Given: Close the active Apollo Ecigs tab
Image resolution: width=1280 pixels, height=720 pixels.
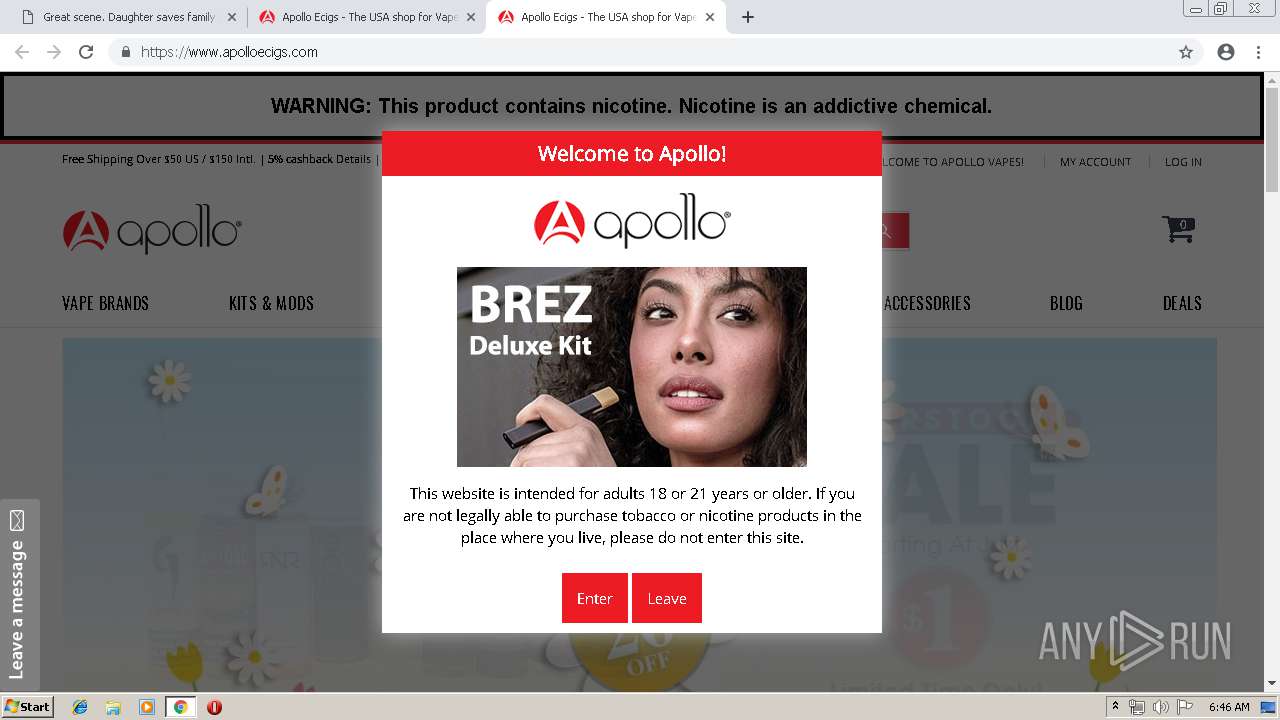Looking at the screenshot, I should (x=710, y=17).
